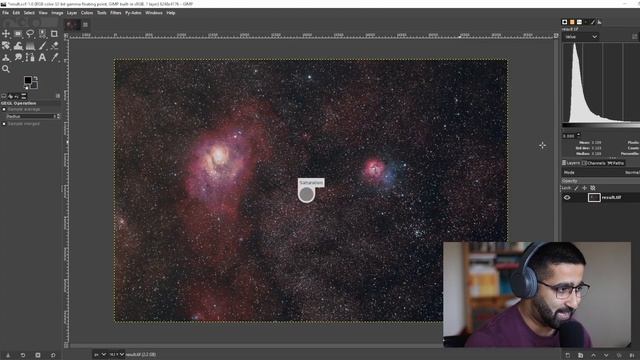Lower layer with down arrow button

tap(606, 355)
